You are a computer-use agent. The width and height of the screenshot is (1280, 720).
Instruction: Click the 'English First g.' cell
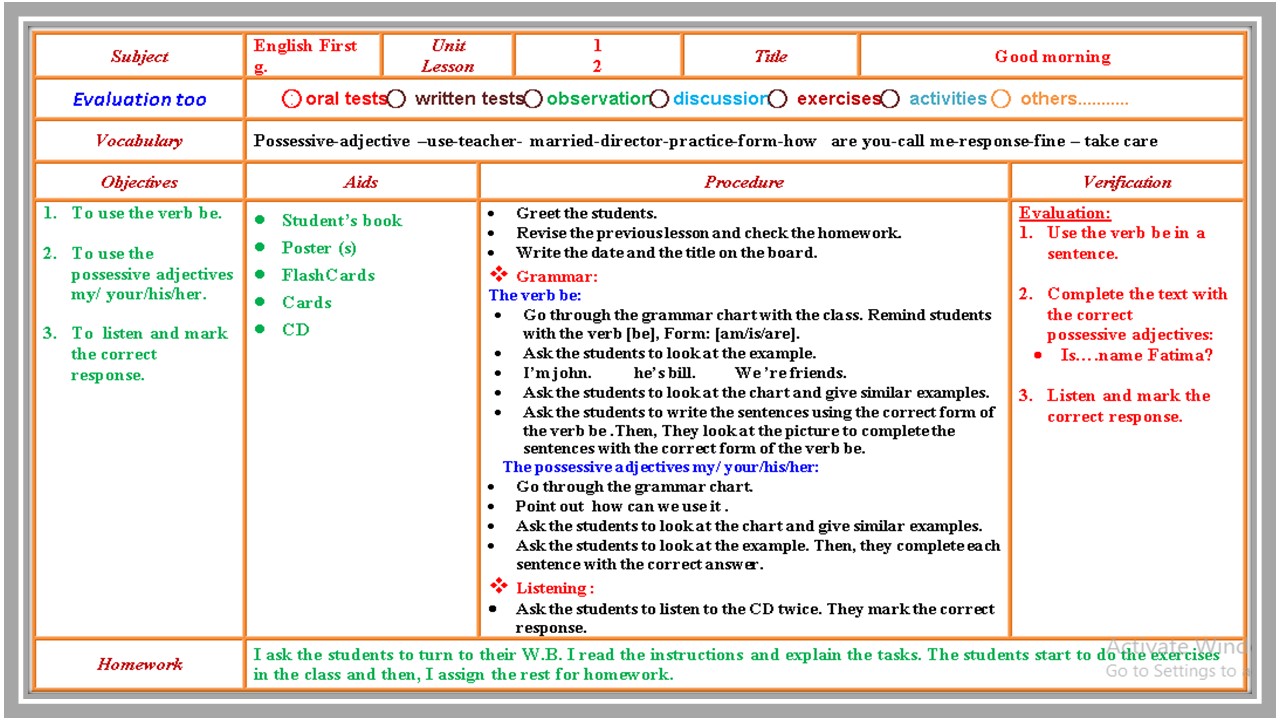point(314,56)
